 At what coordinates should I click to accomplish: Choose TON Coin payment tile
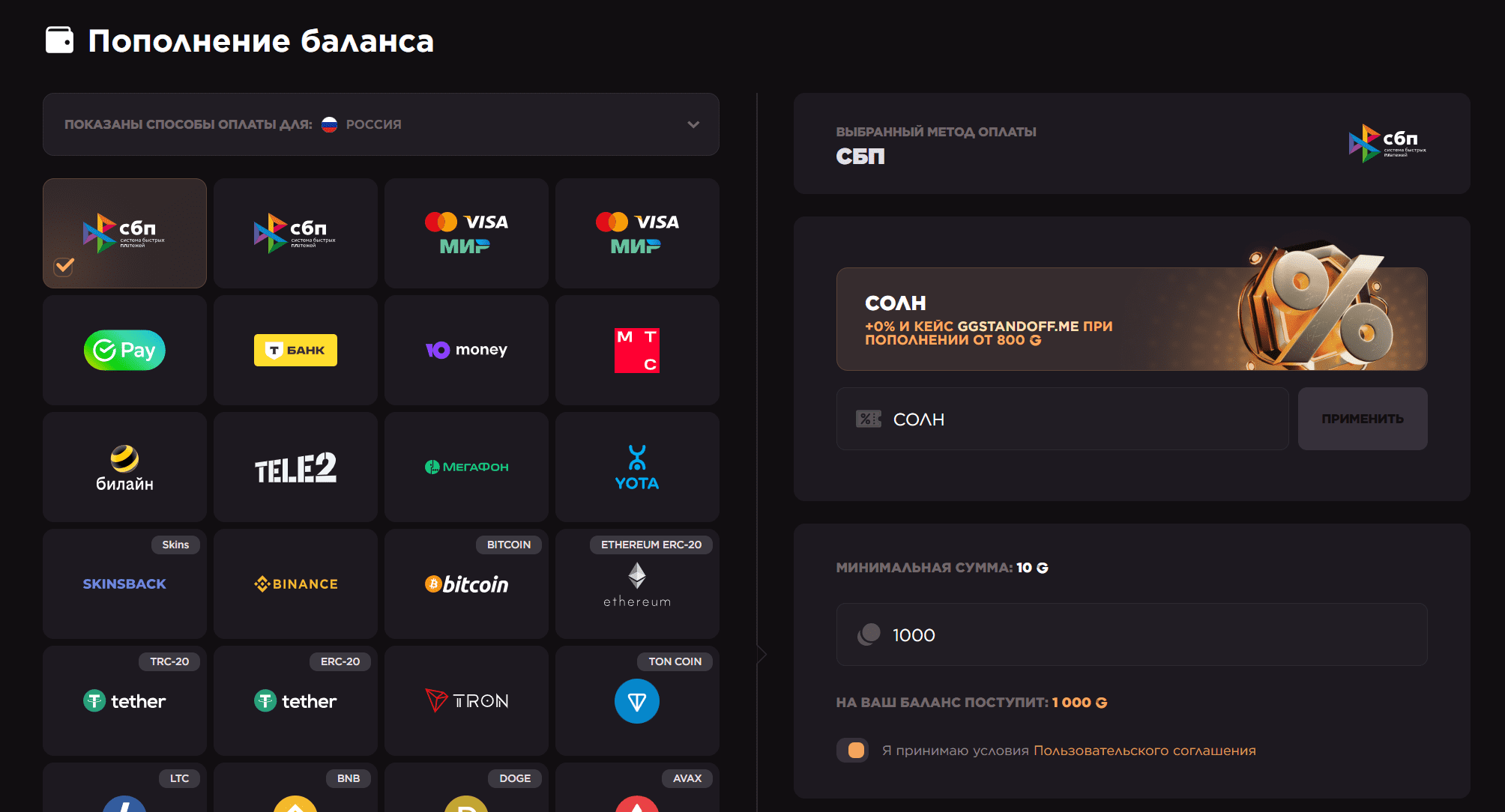(637, 701)
